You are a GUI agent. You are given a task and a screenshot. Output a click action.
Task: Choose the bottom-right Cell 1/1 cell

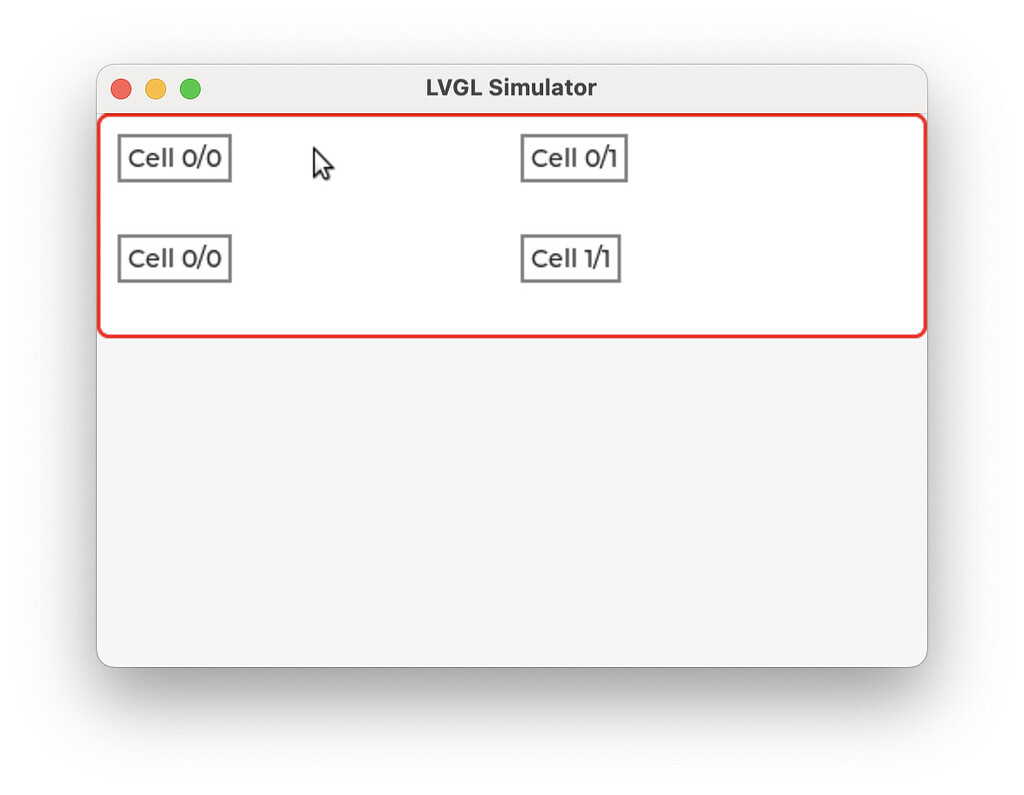[570, 257]
